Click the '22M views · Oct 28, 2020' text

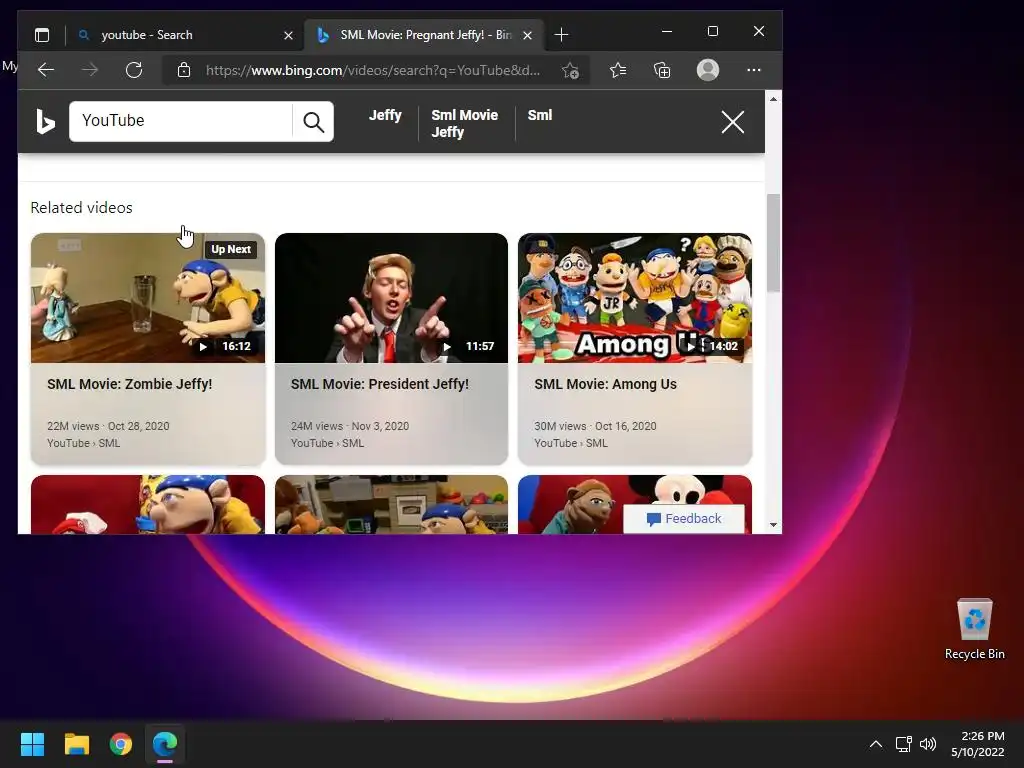point(108,426)
